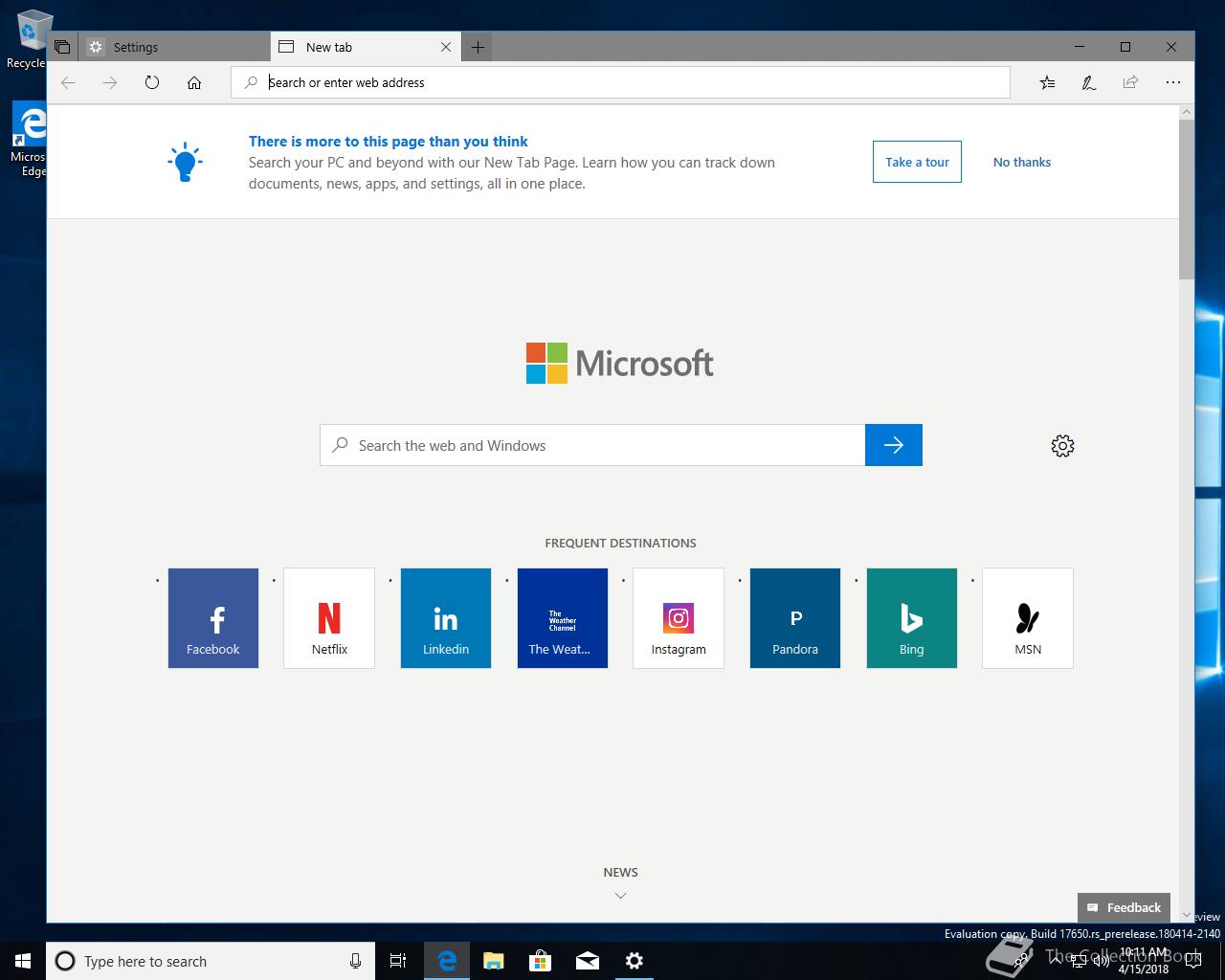
Task: Click the page vertical scrollbar thumb
Action: pos(1187,200)
